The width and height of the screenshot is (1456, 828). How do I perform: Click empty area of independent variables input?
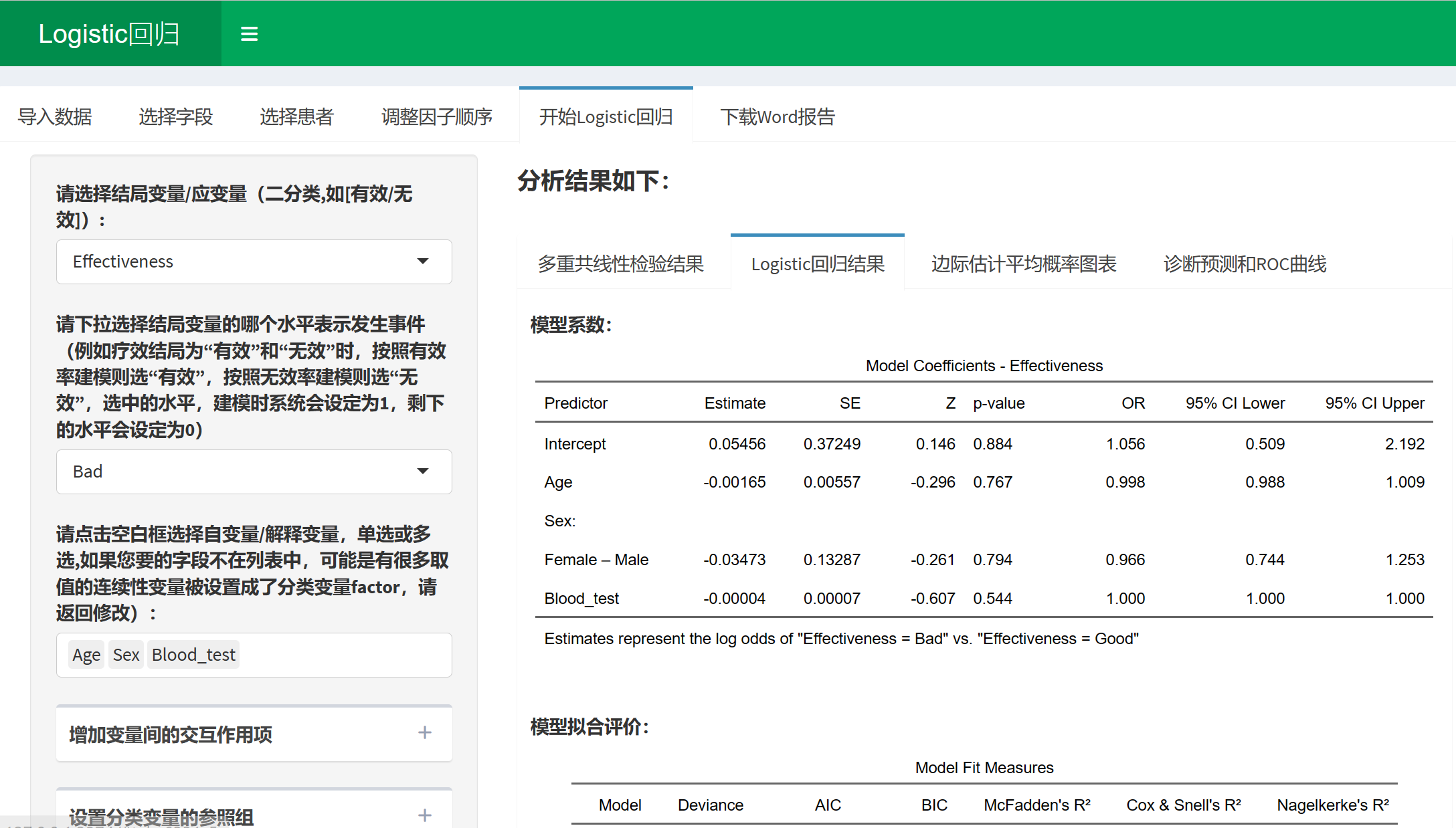tap(345, 655)
